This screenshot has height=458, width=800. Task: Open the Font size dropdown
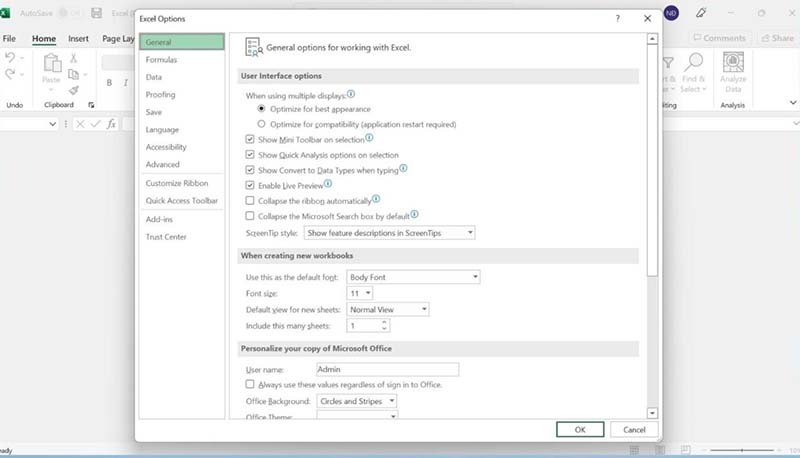click(360, 293)
